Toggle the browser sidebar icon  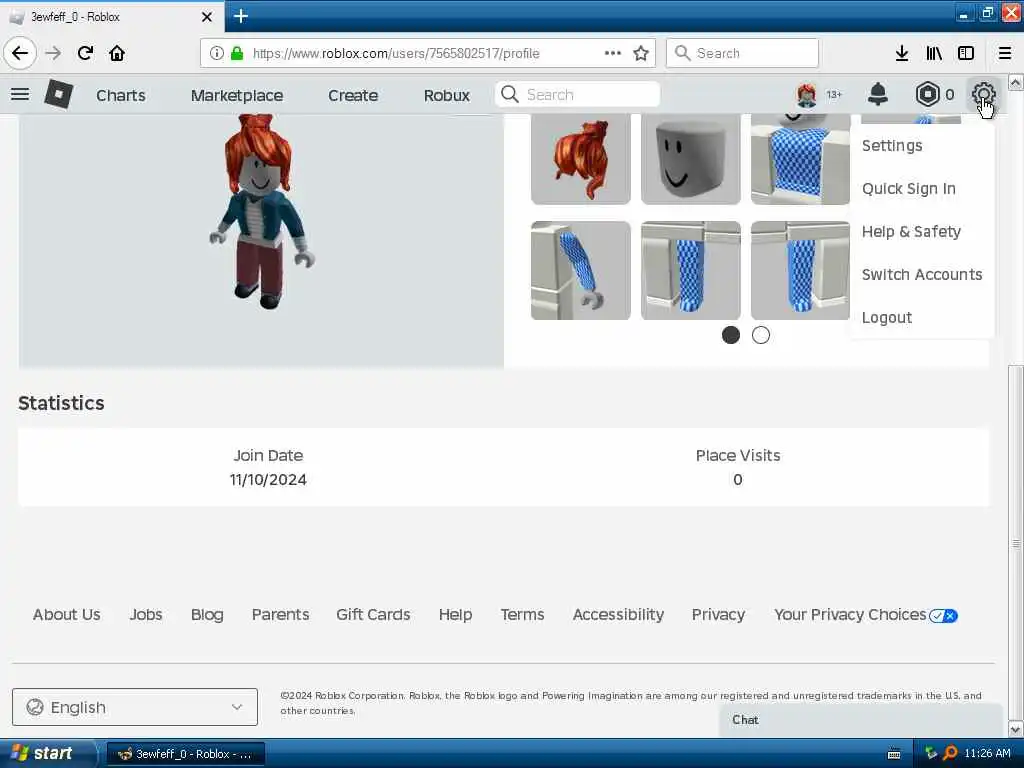click(x=966, y=53)
